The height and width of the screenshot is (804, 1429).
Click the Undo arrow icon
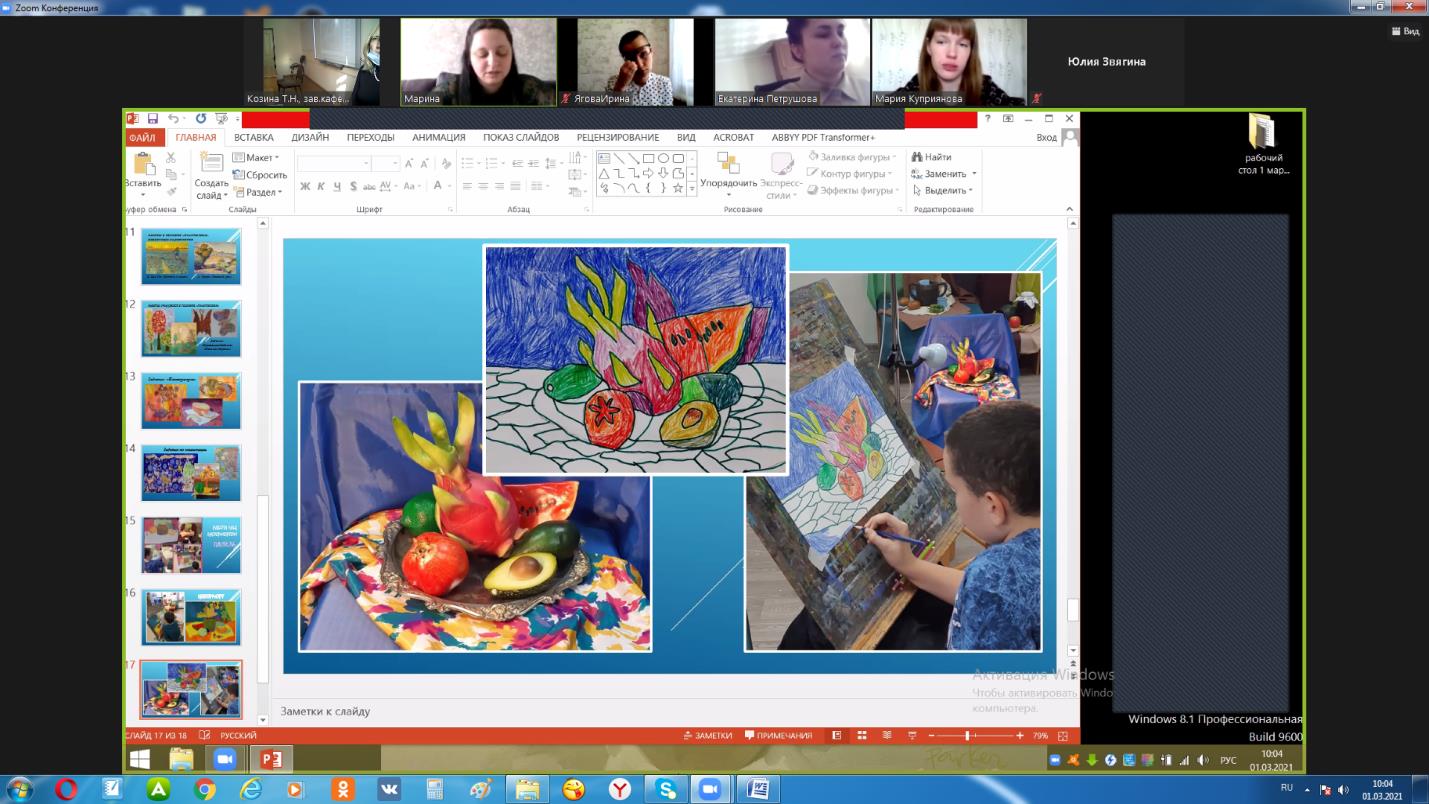click(172, 119)
